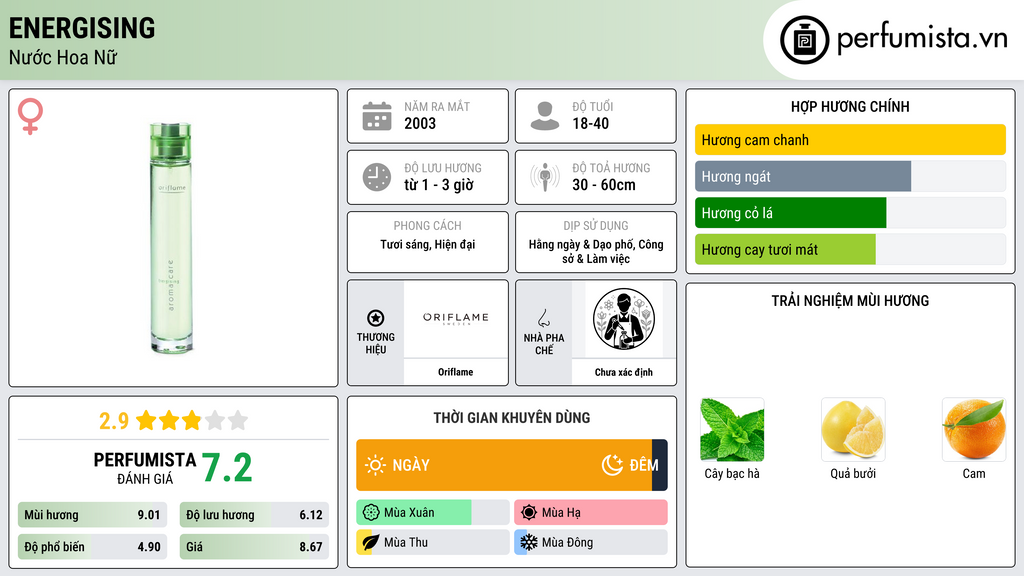Viewport: 1024px width, 576px height.
Task: Click the pink female gender symbol
Action: tap(30, 116)
